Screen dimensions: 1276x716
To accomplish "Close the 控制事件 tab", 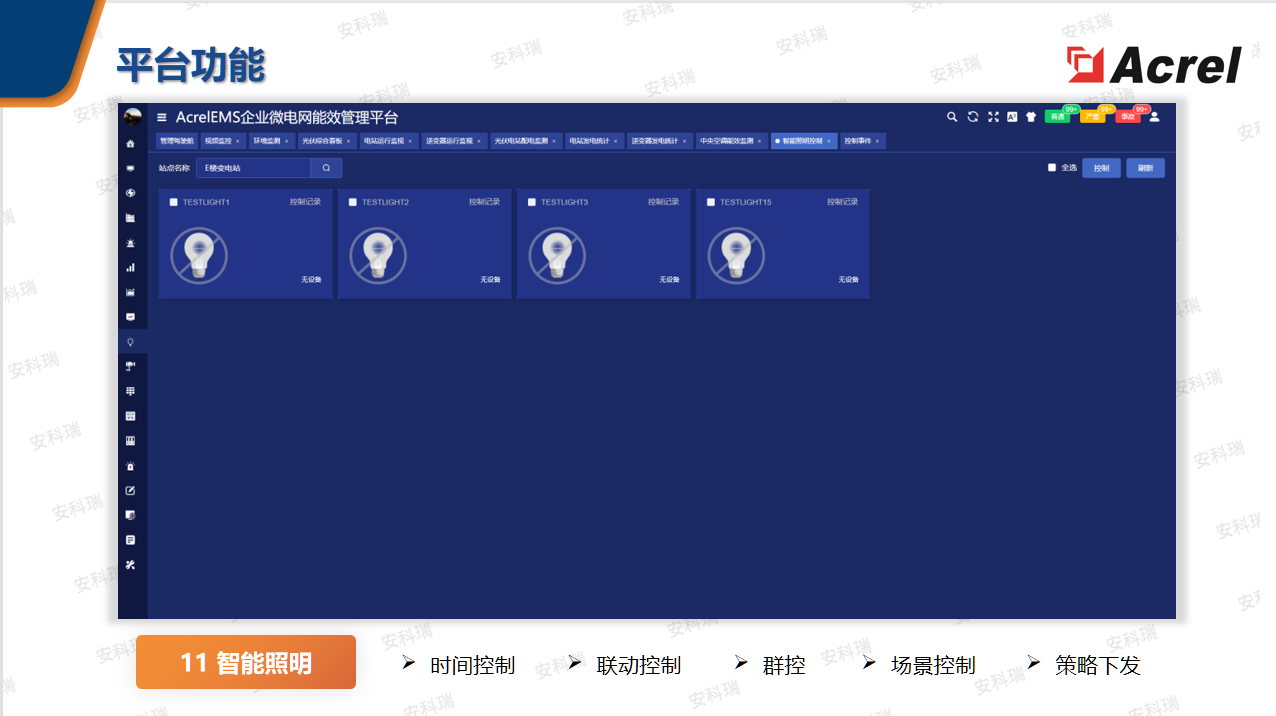I will tap(878, 141).
